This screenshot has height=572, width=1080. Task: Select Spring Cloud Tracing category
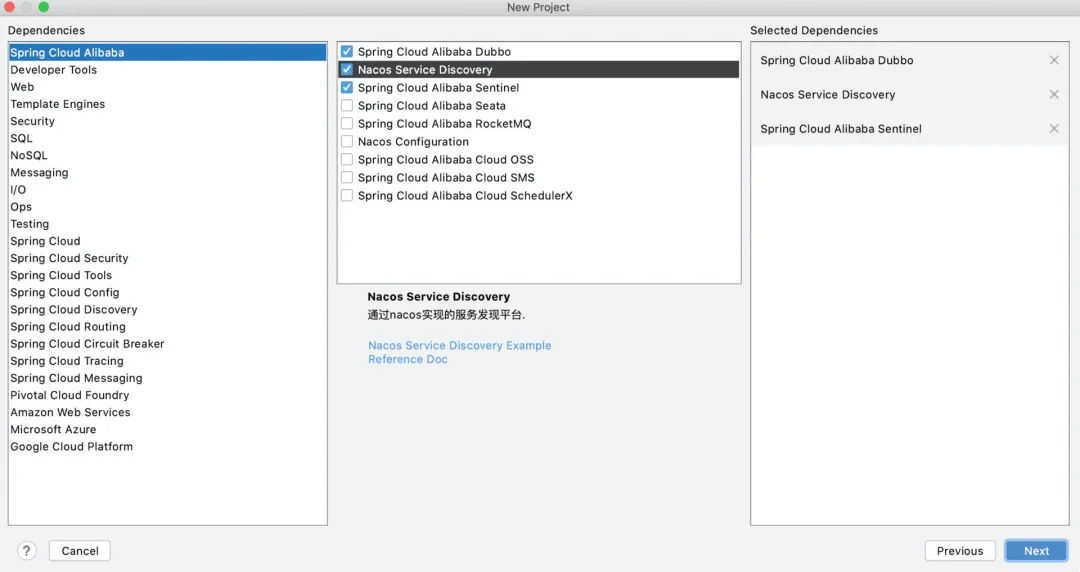(x=167, y=361)
